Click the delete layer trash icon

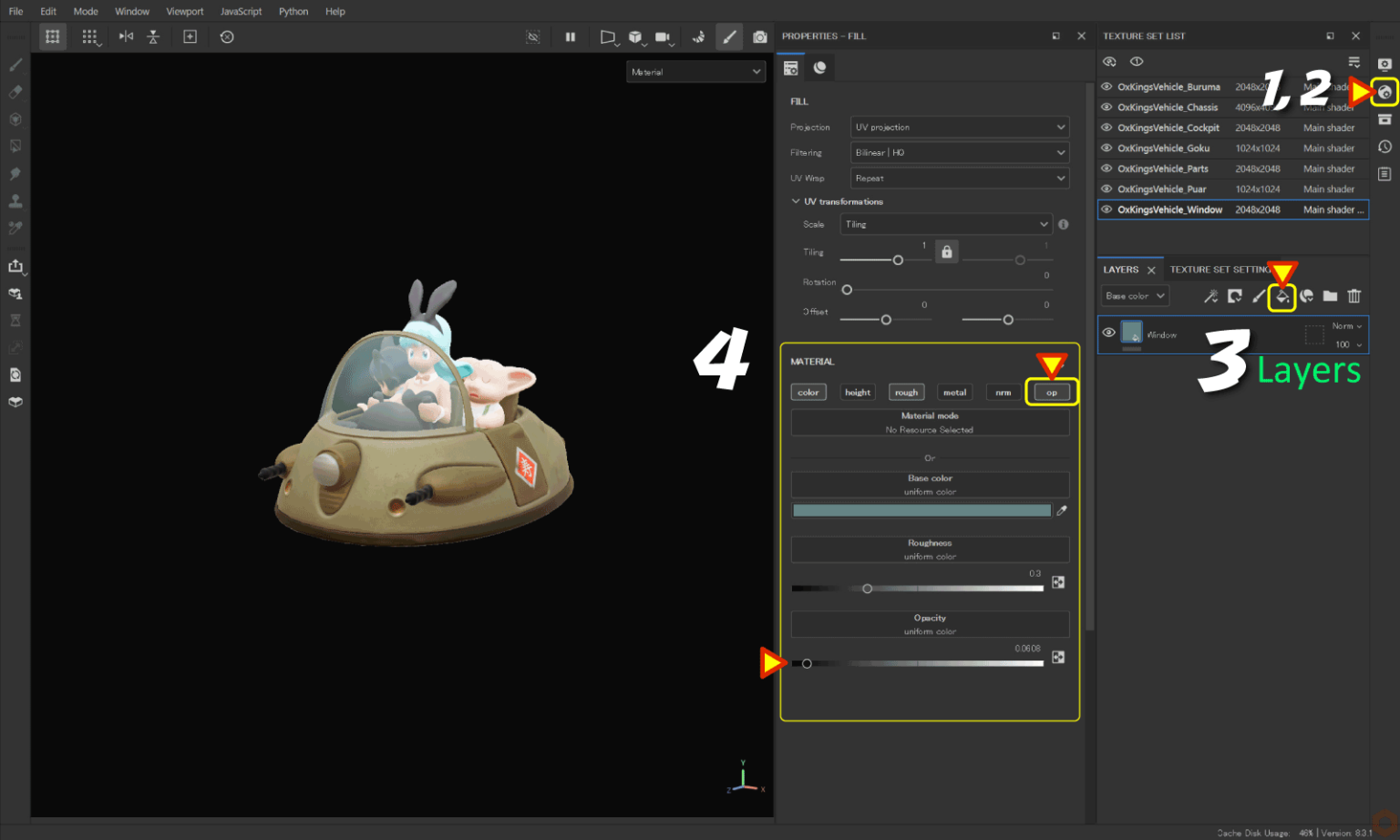(1355, 295)
